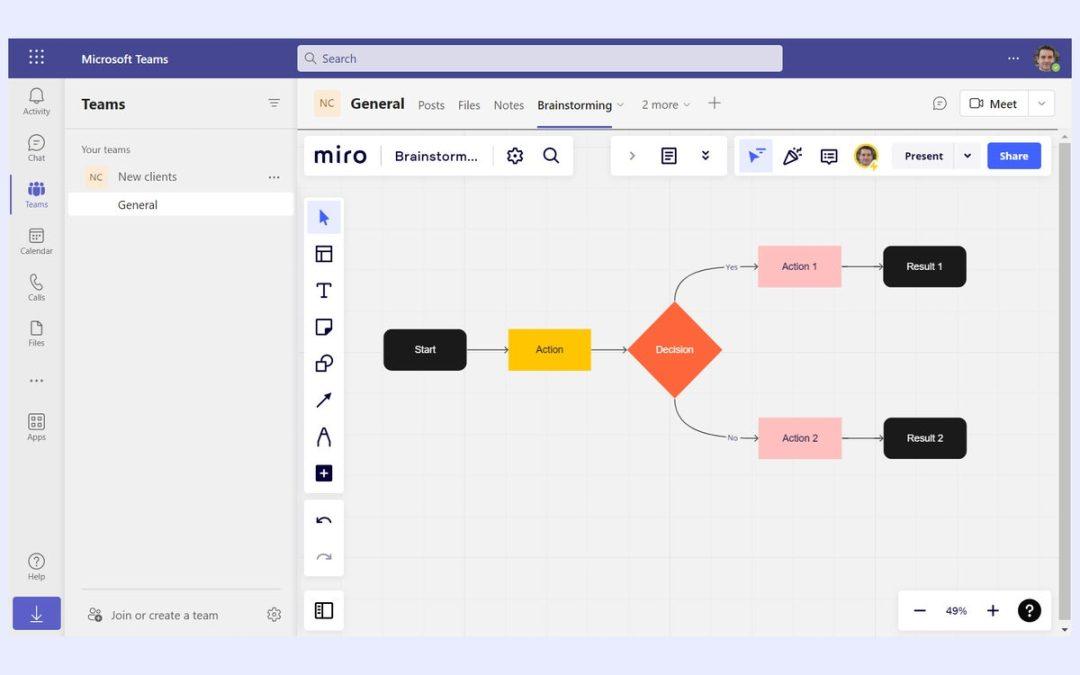Screen dimensions: 1080x675
Task: Open Chat in the Teams sidebar
Action: pyautogui.click(x=37, y=147)
